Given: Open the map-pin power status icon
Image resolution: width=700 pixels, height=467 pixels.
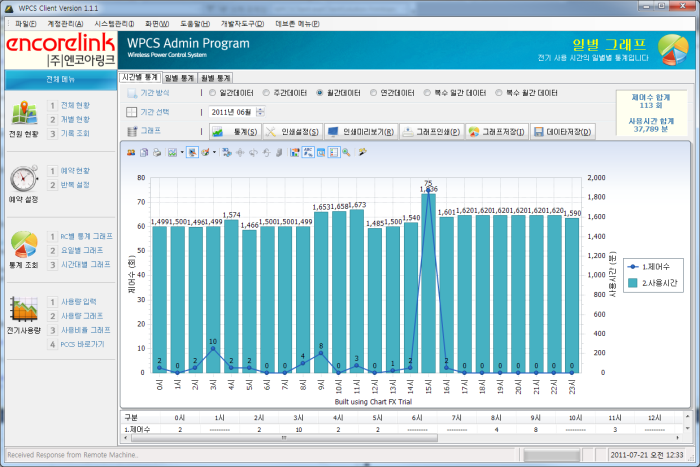Looking at the screenshot, I should (24, 113).
